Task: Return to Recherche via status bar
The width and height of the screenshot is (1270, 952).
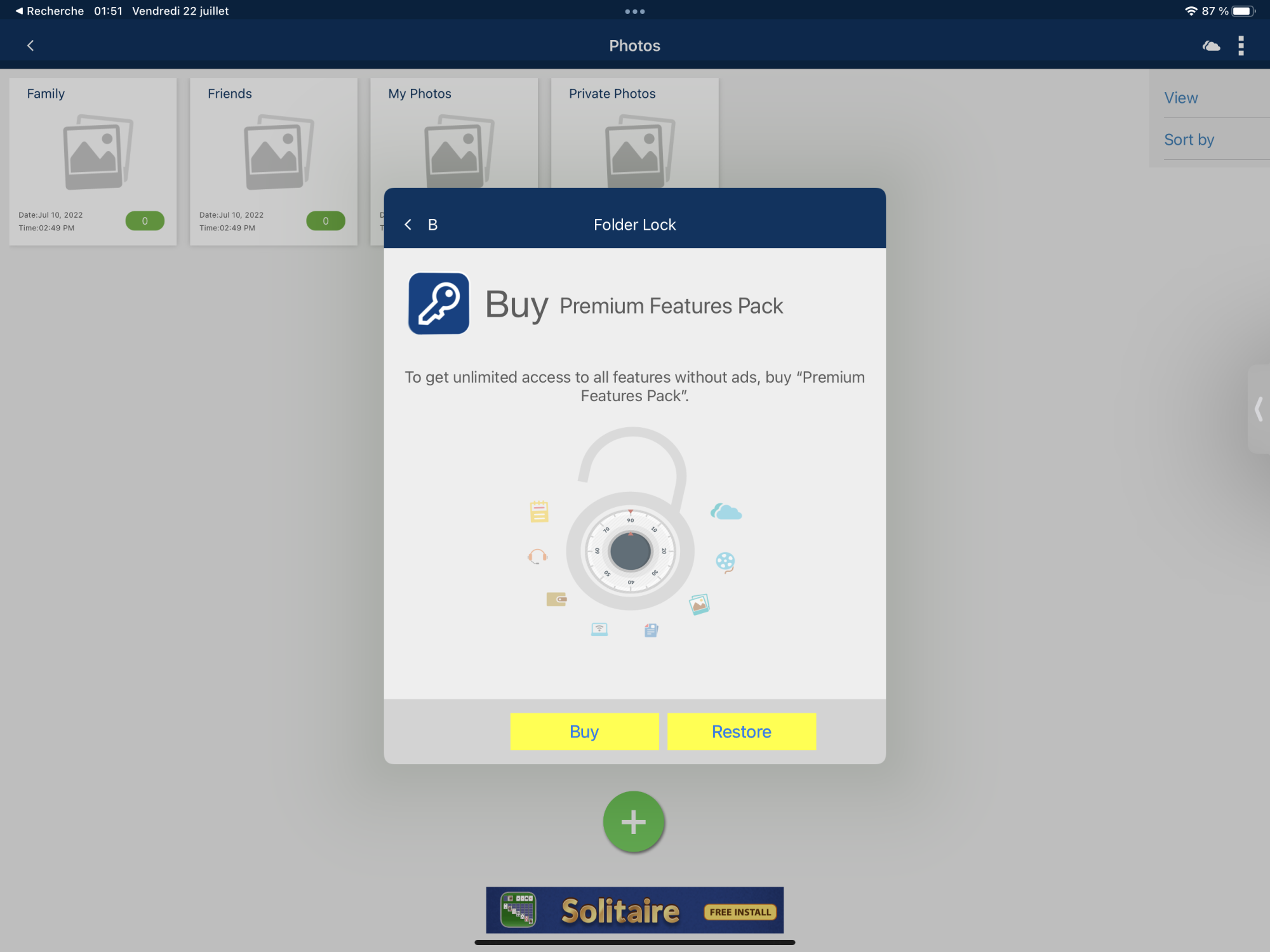Action: (x=50, y=11)
